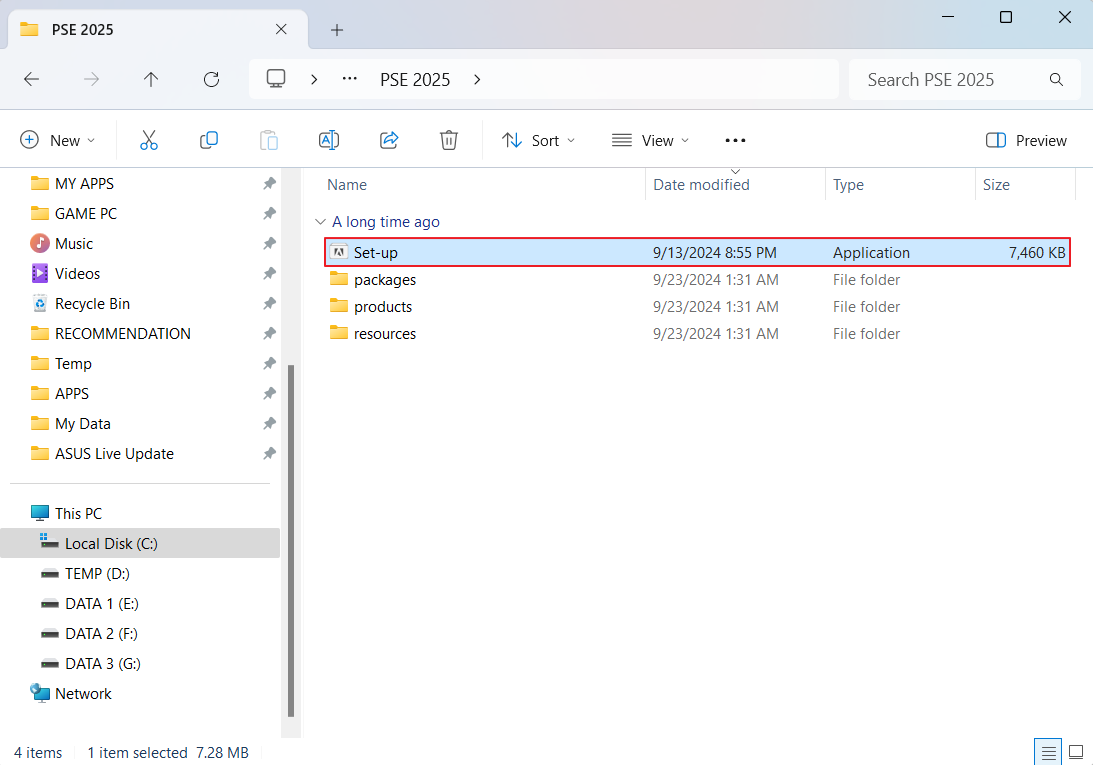Add a new tab
This screenshot has height=765, width=1093.
[x=337, y=30]
